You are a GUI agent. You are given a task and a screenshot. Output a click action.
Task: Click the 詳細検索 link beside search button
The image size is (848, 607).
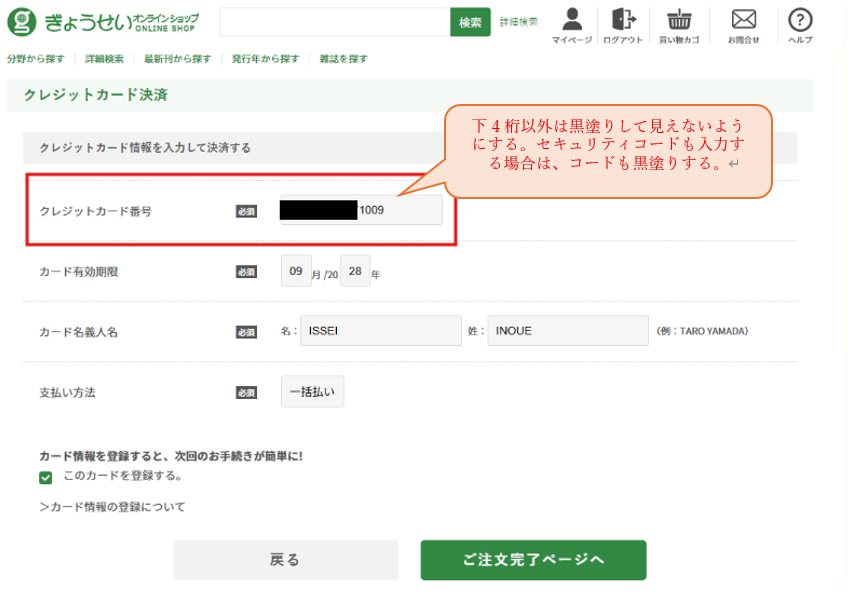518,22
